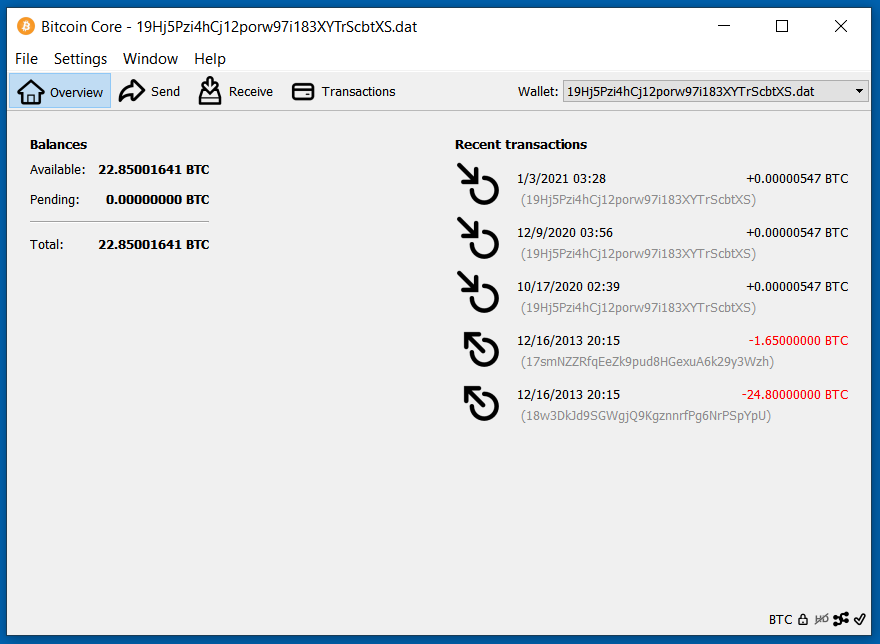Screen dimensions: 880x644
Task: Click the outgoing icon for -1.65 BTC transaction
Action: point(481,350)
